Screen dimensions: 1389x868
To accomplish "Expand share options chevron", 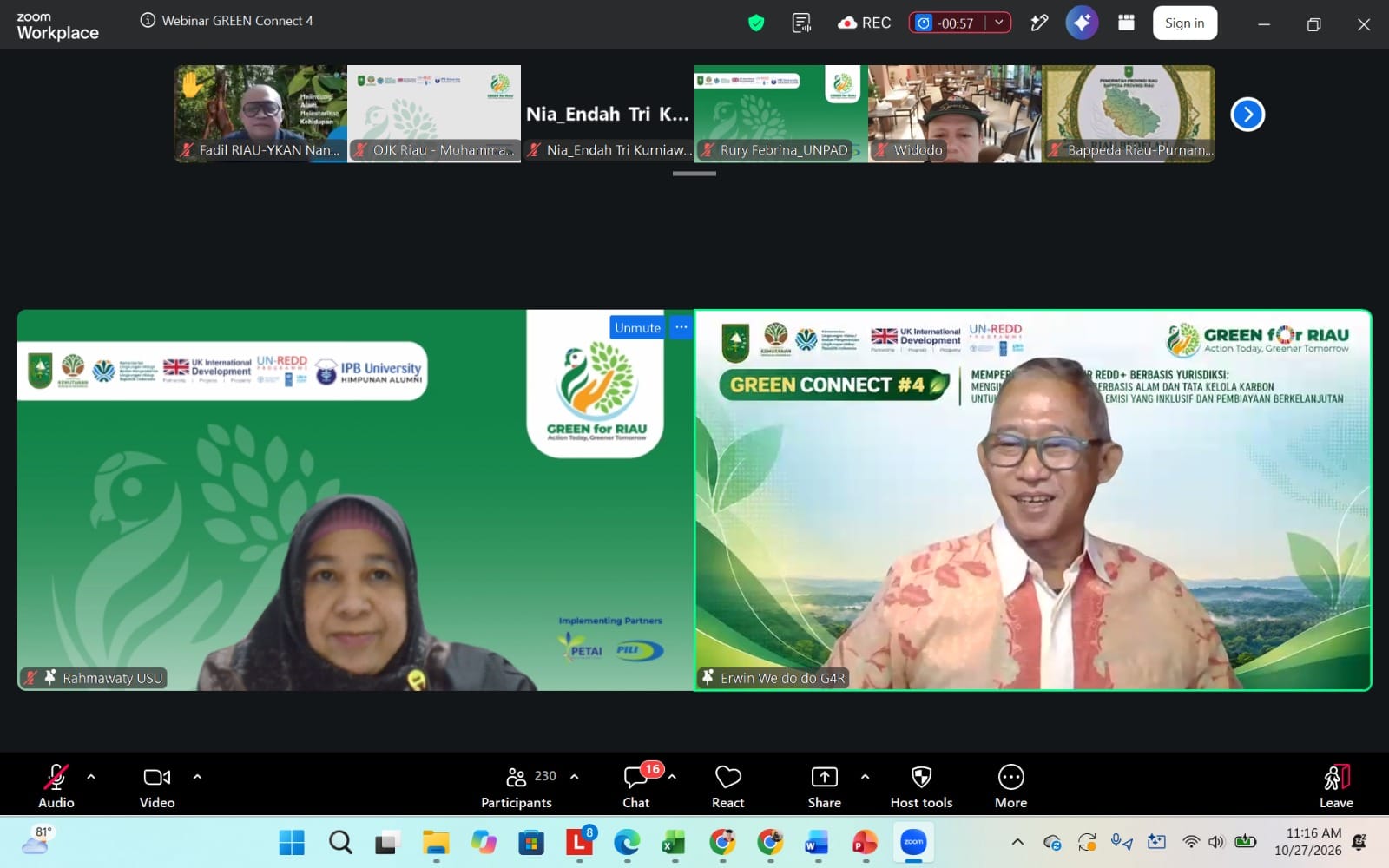I will (865, 777).
